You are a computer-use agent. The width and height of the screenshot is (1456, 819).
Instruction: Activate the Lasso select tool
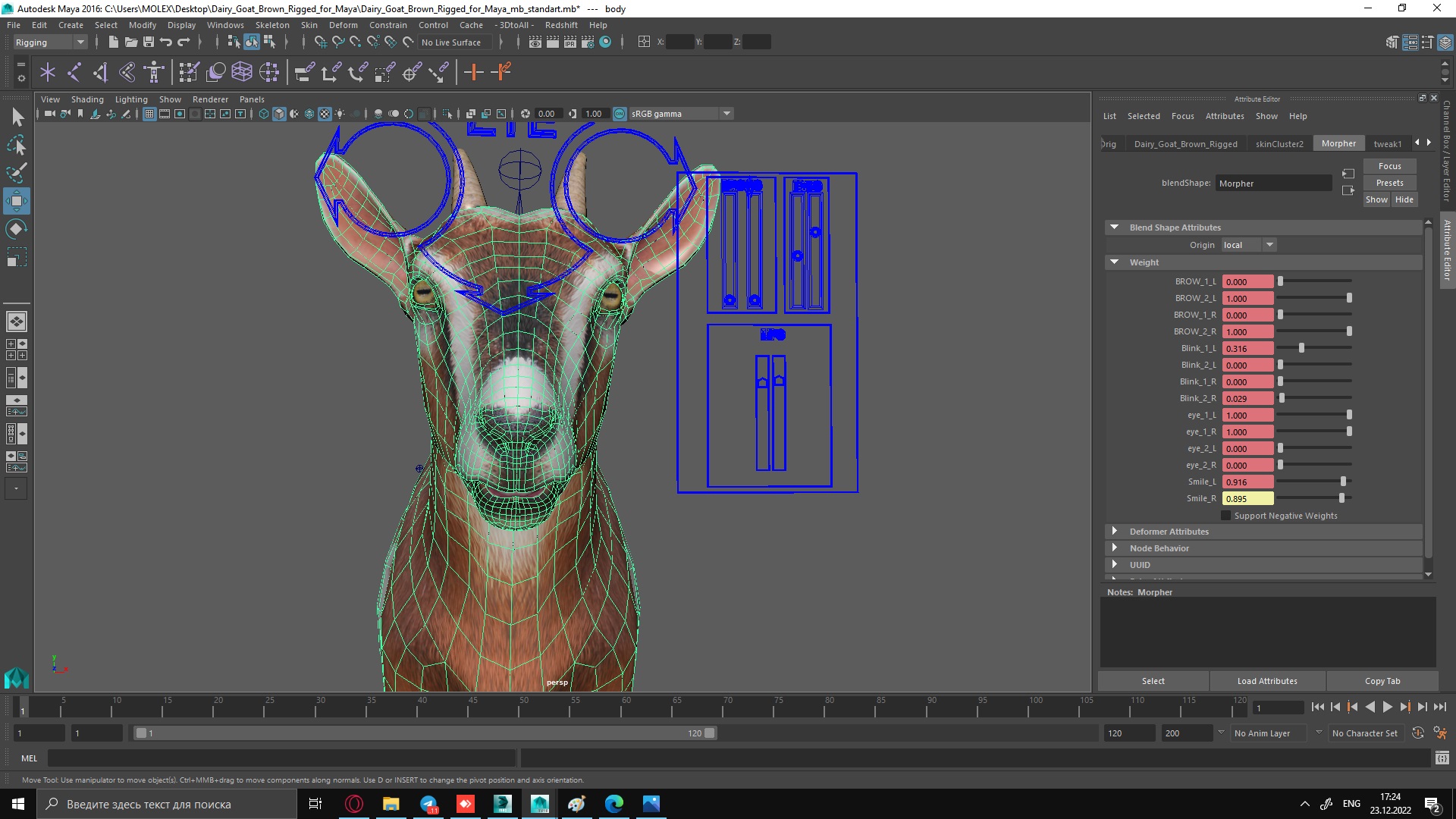17,144
